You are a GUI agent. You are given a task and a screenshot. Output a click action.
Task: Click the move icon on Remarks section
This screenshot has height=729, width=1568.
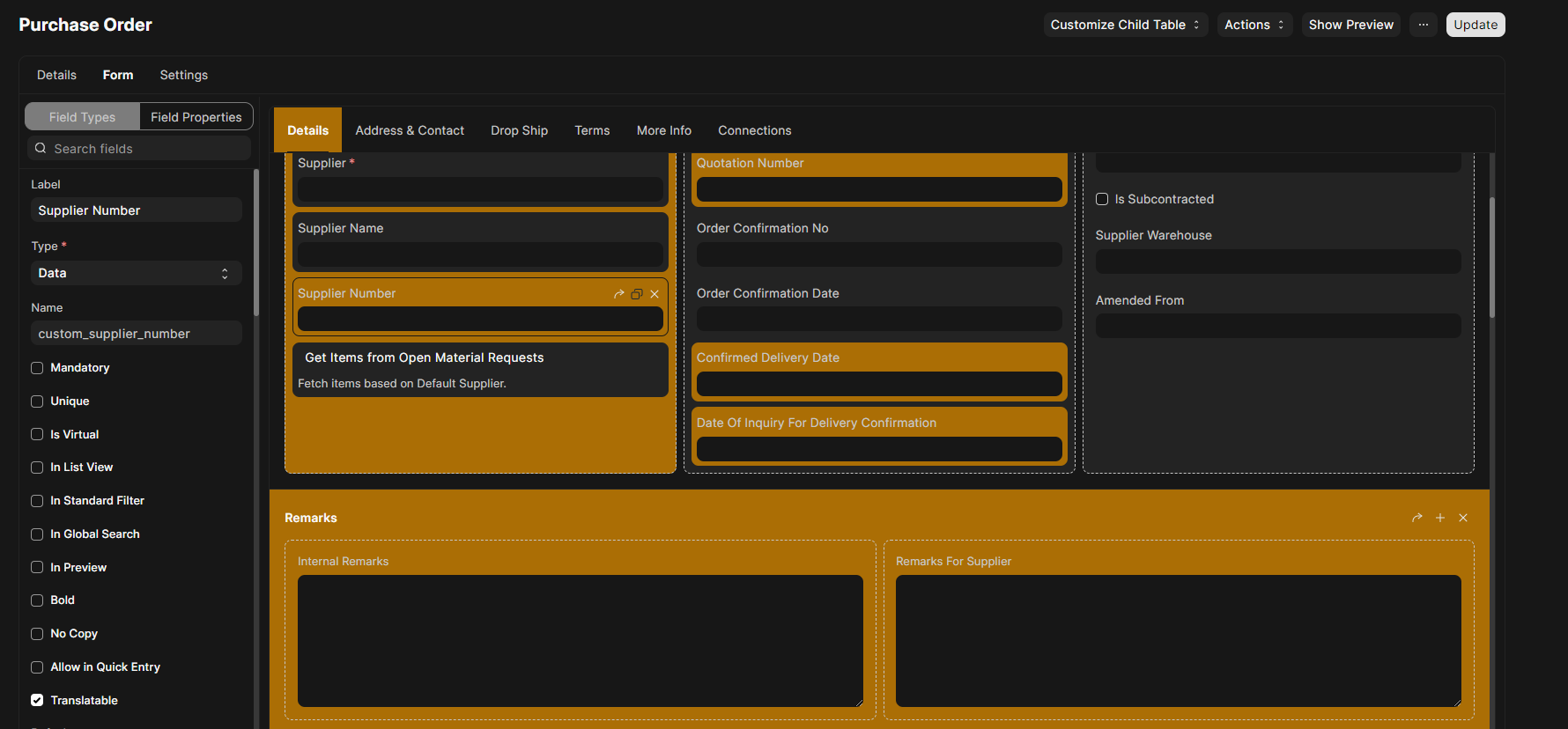coord(1417,518)
